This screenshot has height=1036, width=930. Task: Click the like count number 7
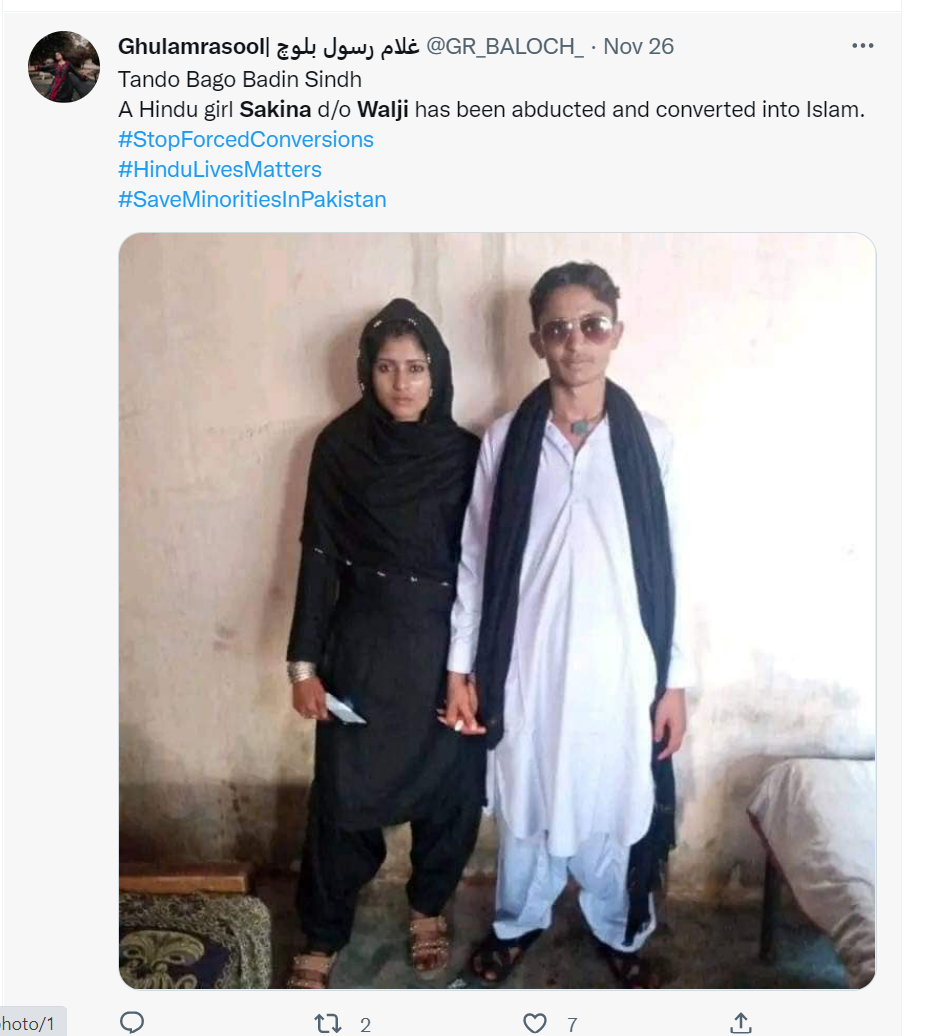572,1025
